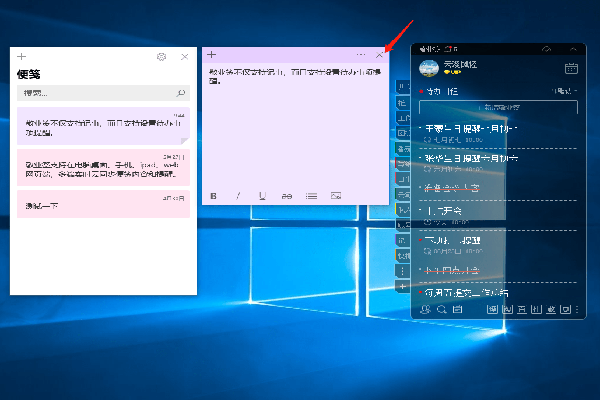This screenshot has height=400, width=600.
Task: Insert an image into the purple note
Action: 336,196
